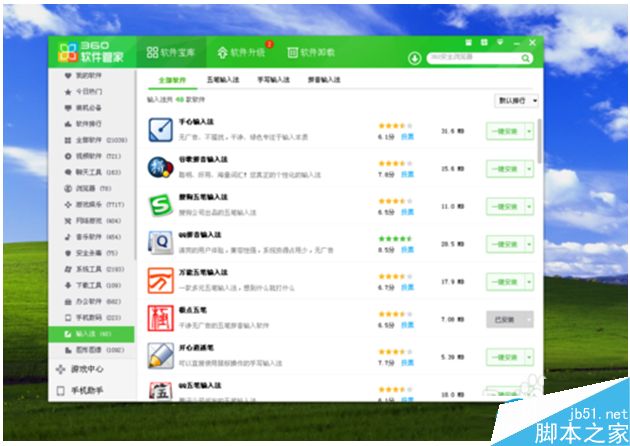This screenshot has width=630, height=446.
Task: Expand install options arrow for 开心逍遥笔
Action: (x=529, y=357)
